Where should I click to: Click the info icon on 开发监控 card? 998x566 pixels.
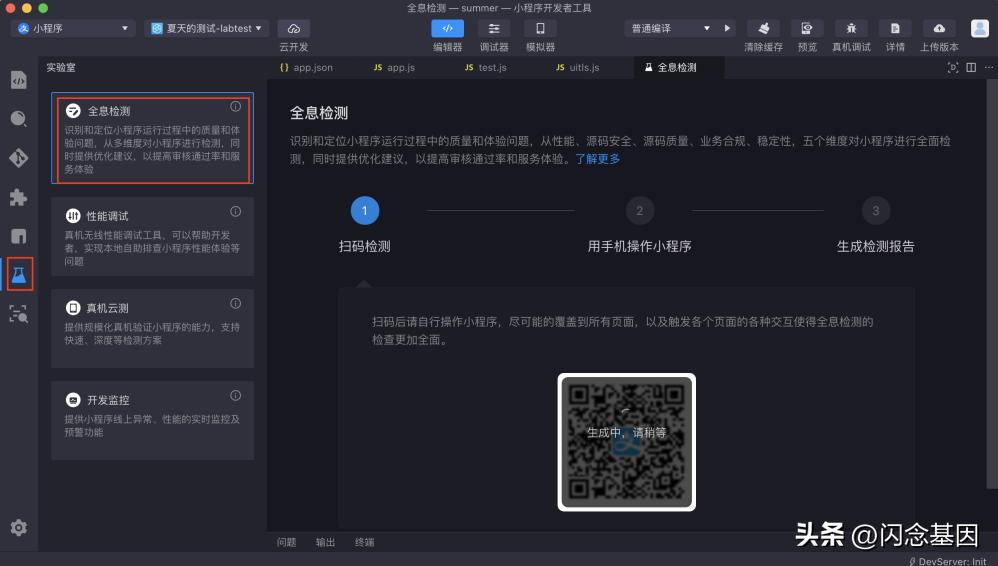point(235,395)
